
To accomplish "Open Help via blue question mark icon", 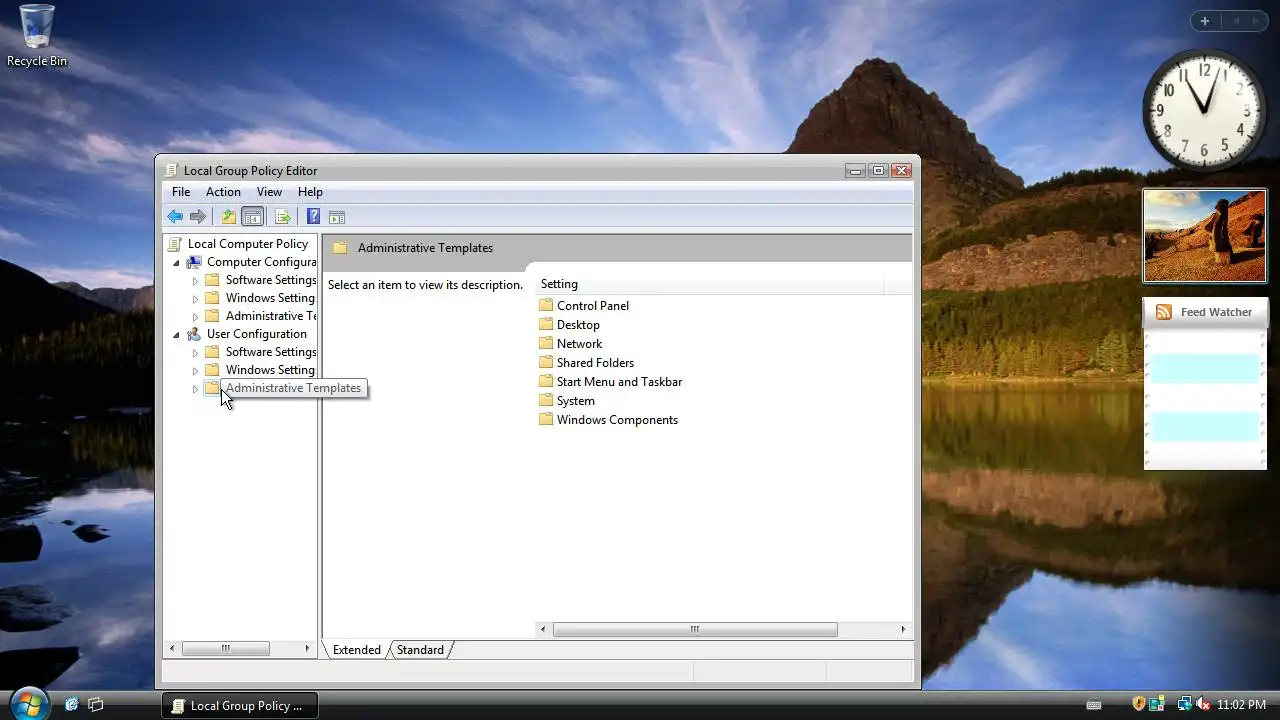I will pyautogui.click(x=313, y=217).
